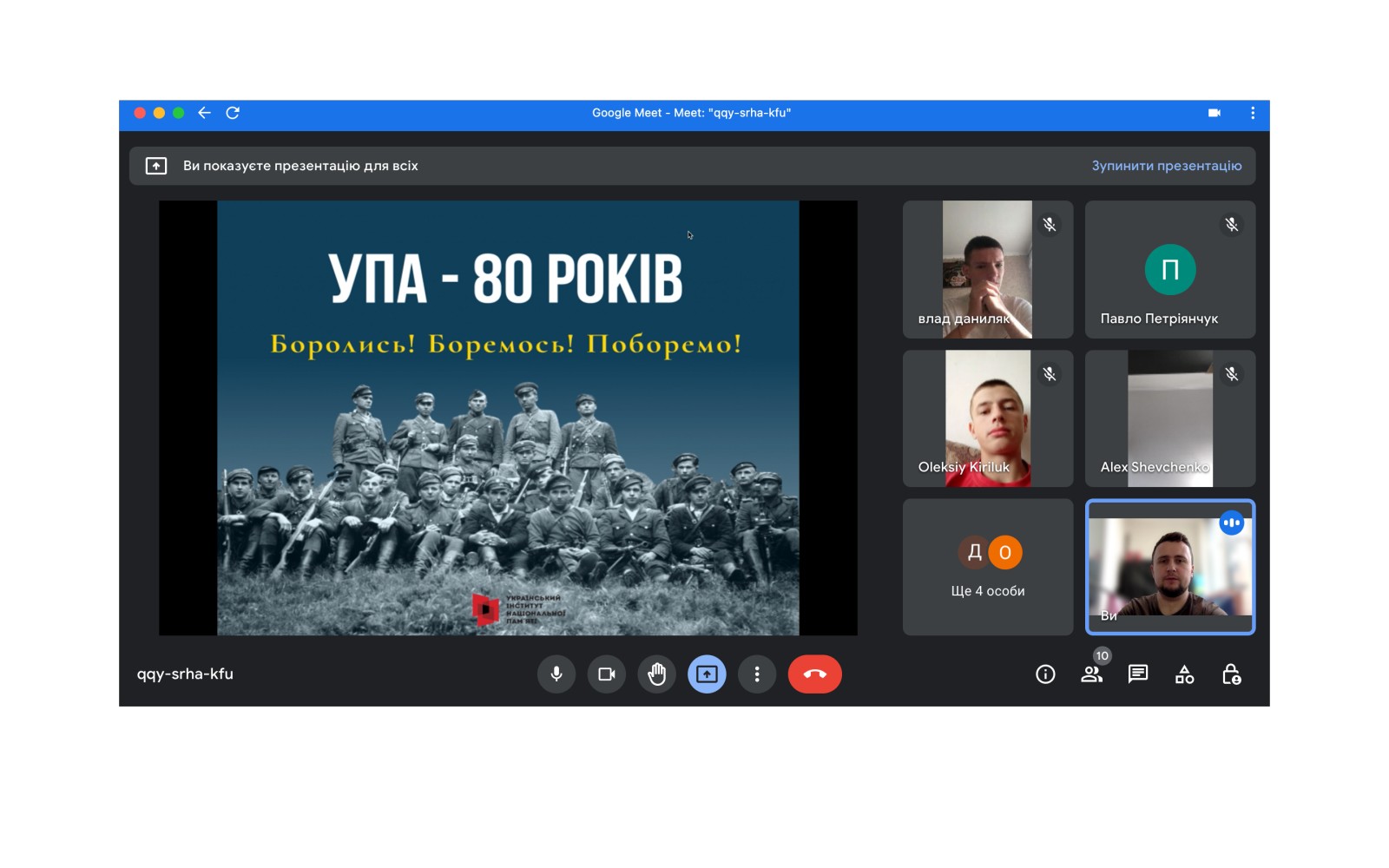Click Зупинити презентацію link
This screenshot has height=868, width=1389.
1166,166
